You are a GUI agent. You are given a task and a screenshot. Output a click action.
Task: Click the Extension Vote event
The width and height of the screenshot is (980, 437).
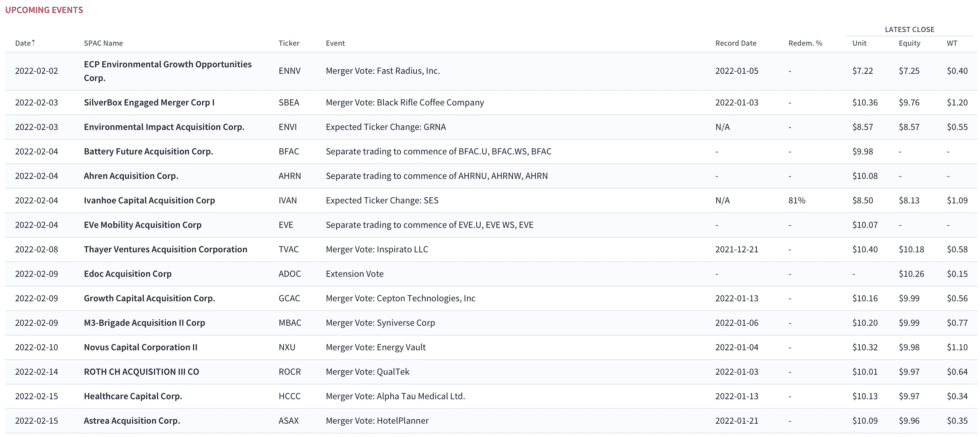[x=354, y=274]
